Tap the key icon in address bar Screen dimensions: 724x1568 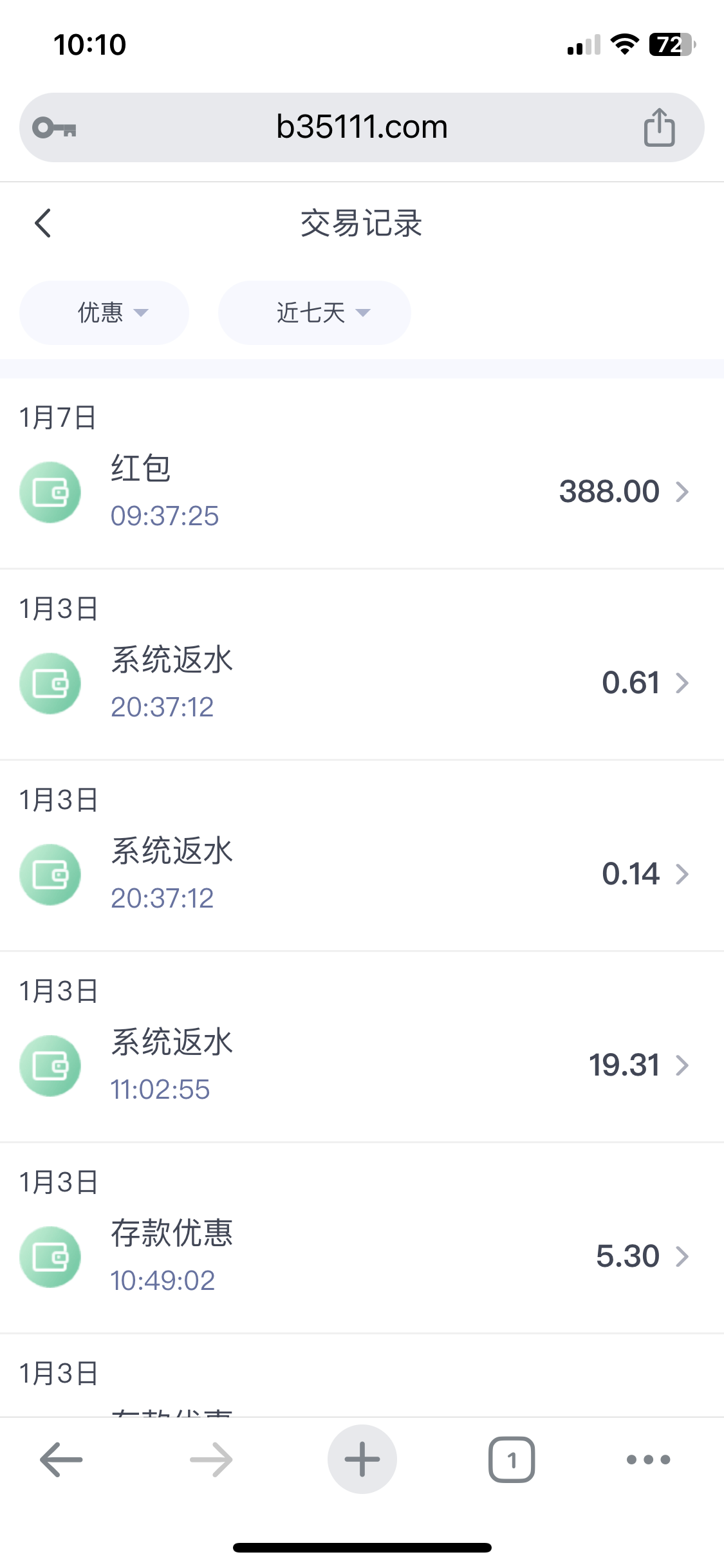55,127
